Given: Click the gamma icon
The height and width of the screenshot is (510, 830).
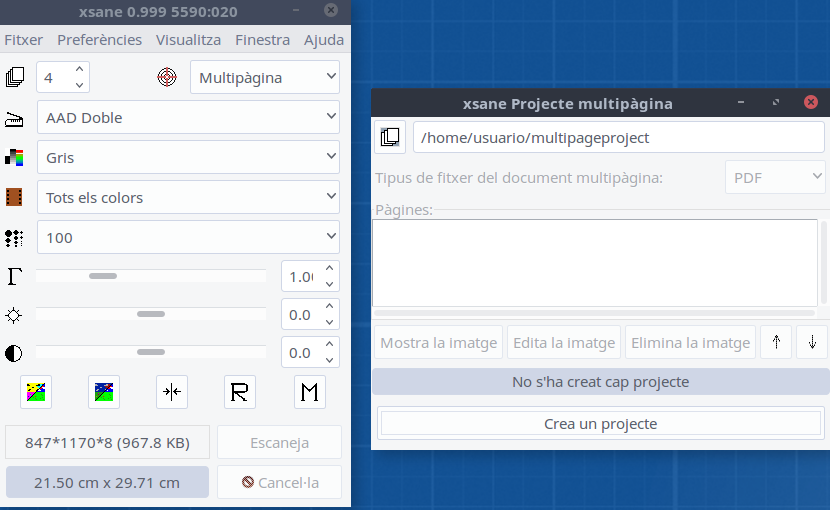Looking at the screenshot, I should [14, 276].
